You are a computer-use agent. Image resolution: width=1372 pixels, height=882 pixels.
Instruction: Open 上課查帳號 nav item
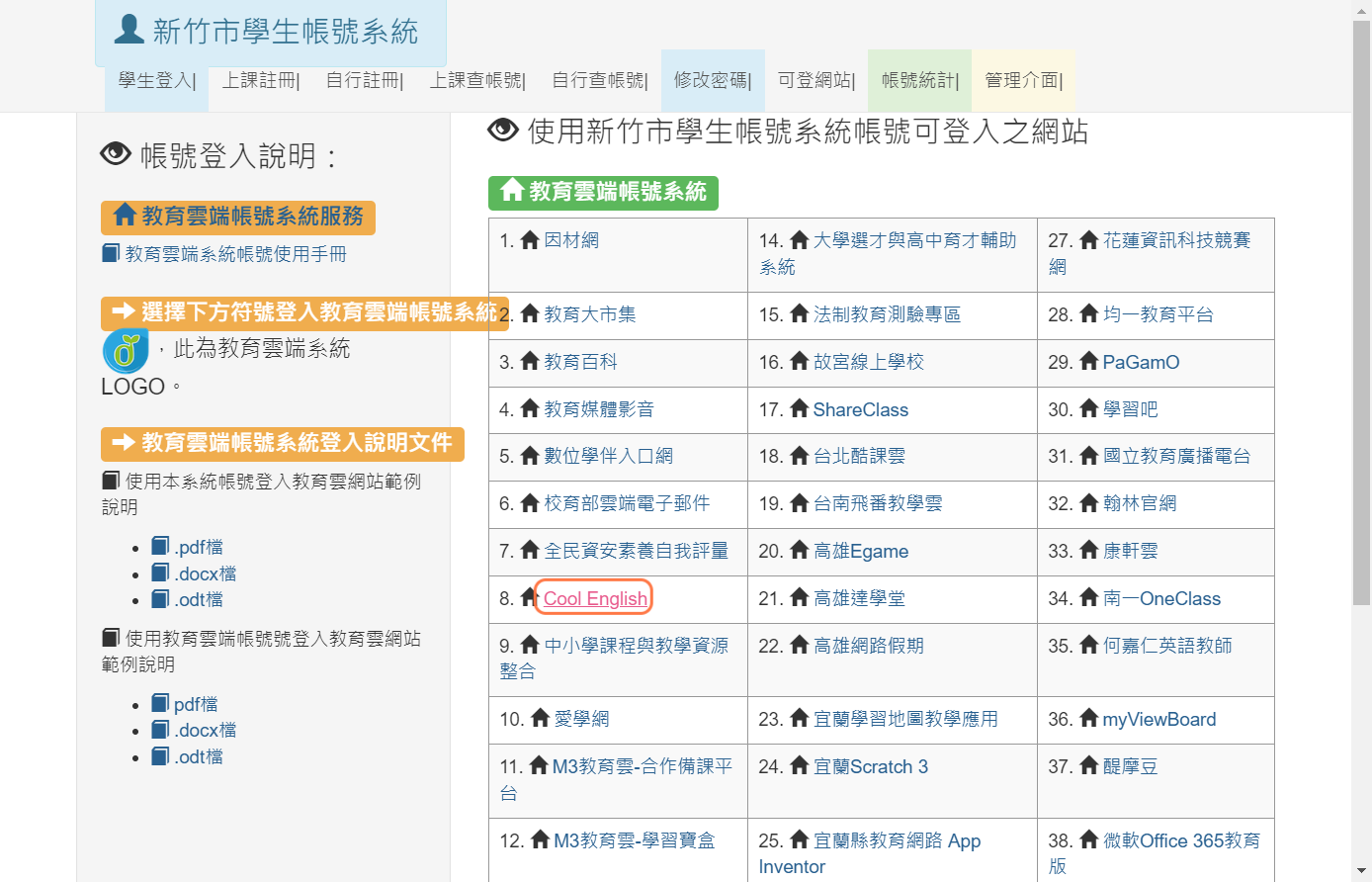click(x=477, y=80)
